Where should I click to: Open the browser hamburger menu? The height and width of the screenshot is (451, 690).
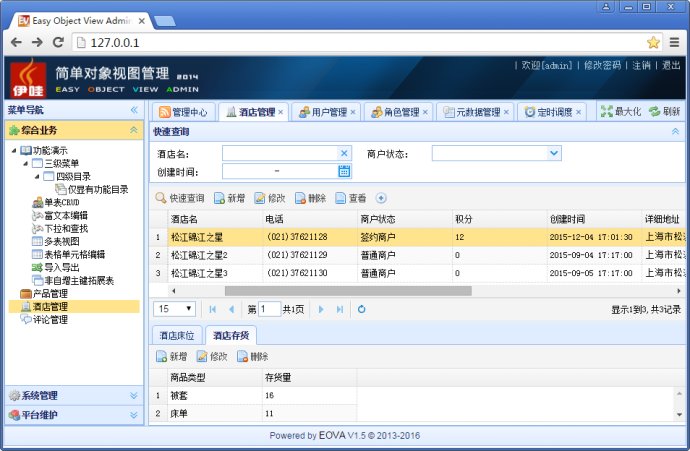(x=674, y=42)
